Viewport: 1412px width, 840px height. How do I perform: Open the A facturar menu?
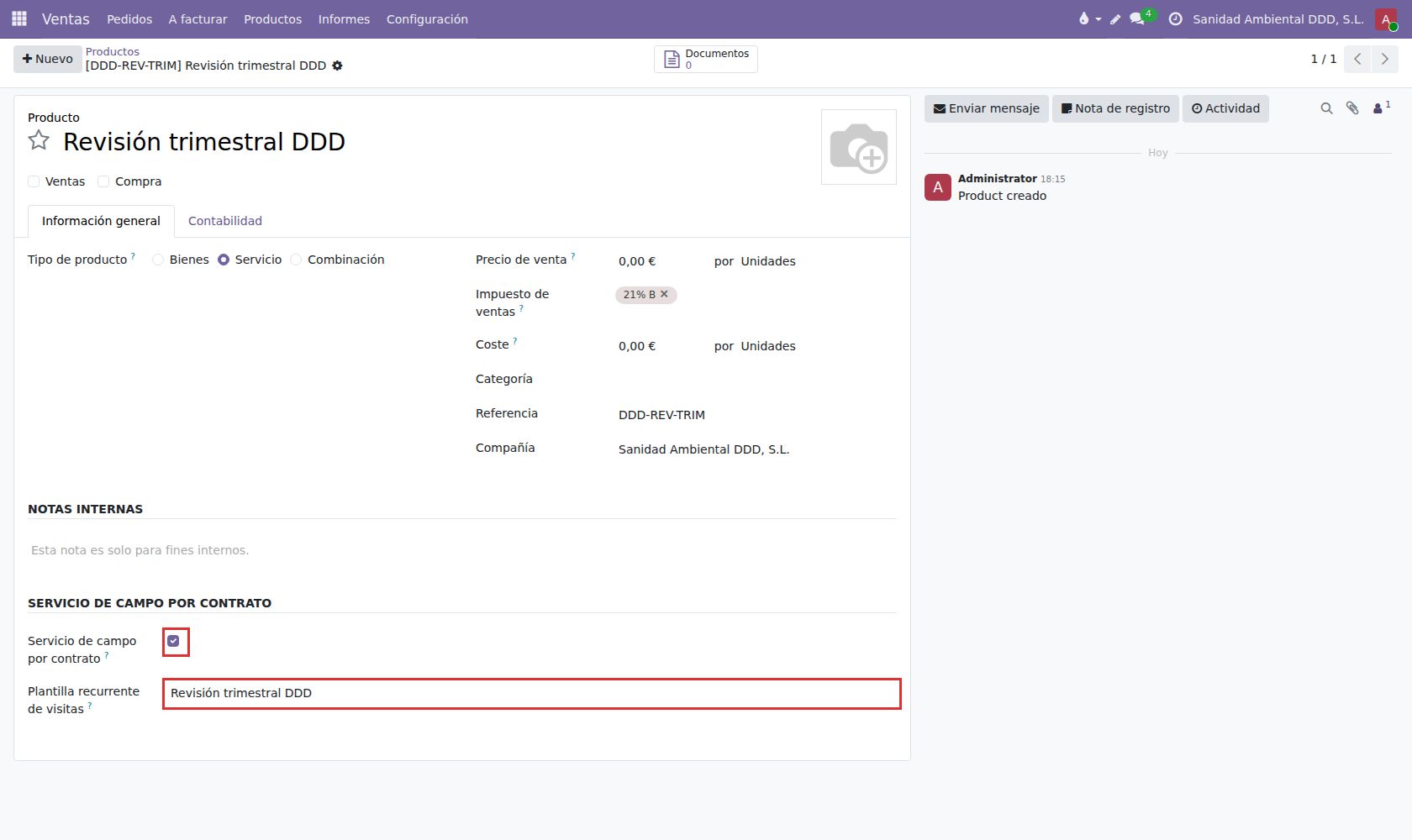(198, 18)
